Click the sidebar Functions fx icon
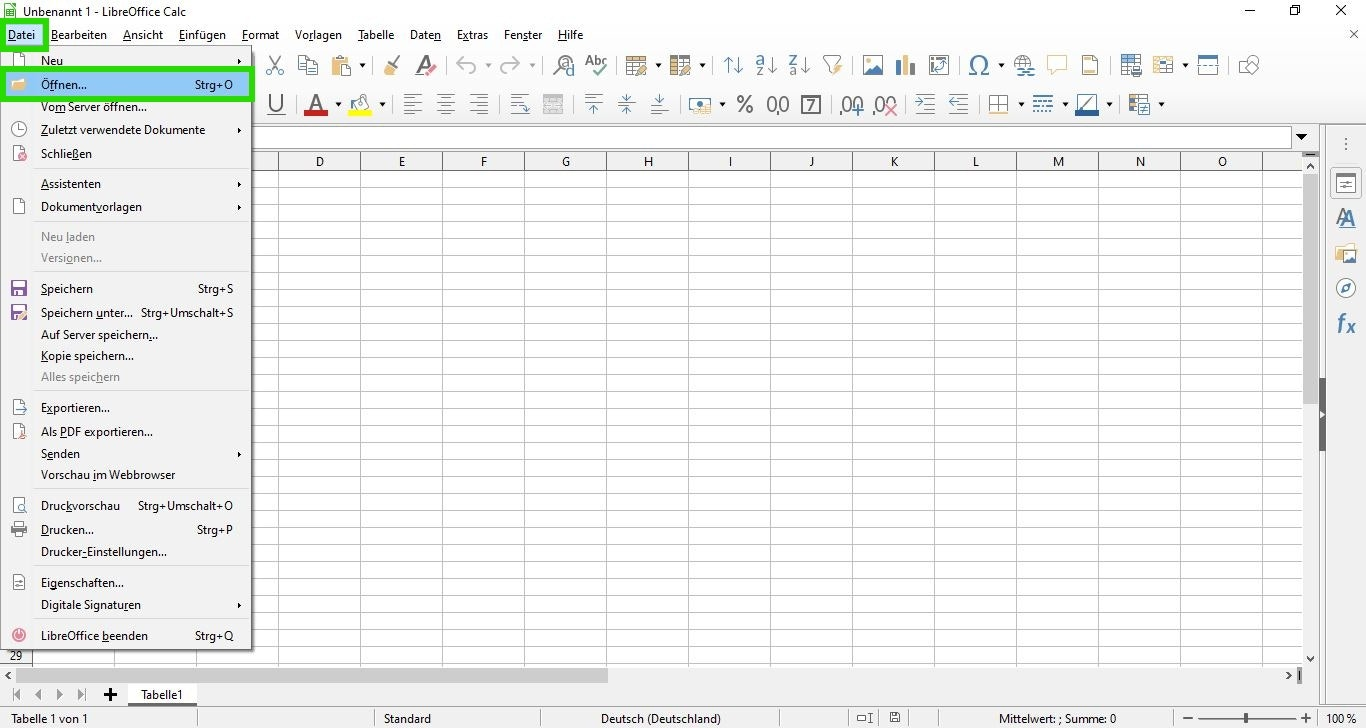 tap(1346, 324)
